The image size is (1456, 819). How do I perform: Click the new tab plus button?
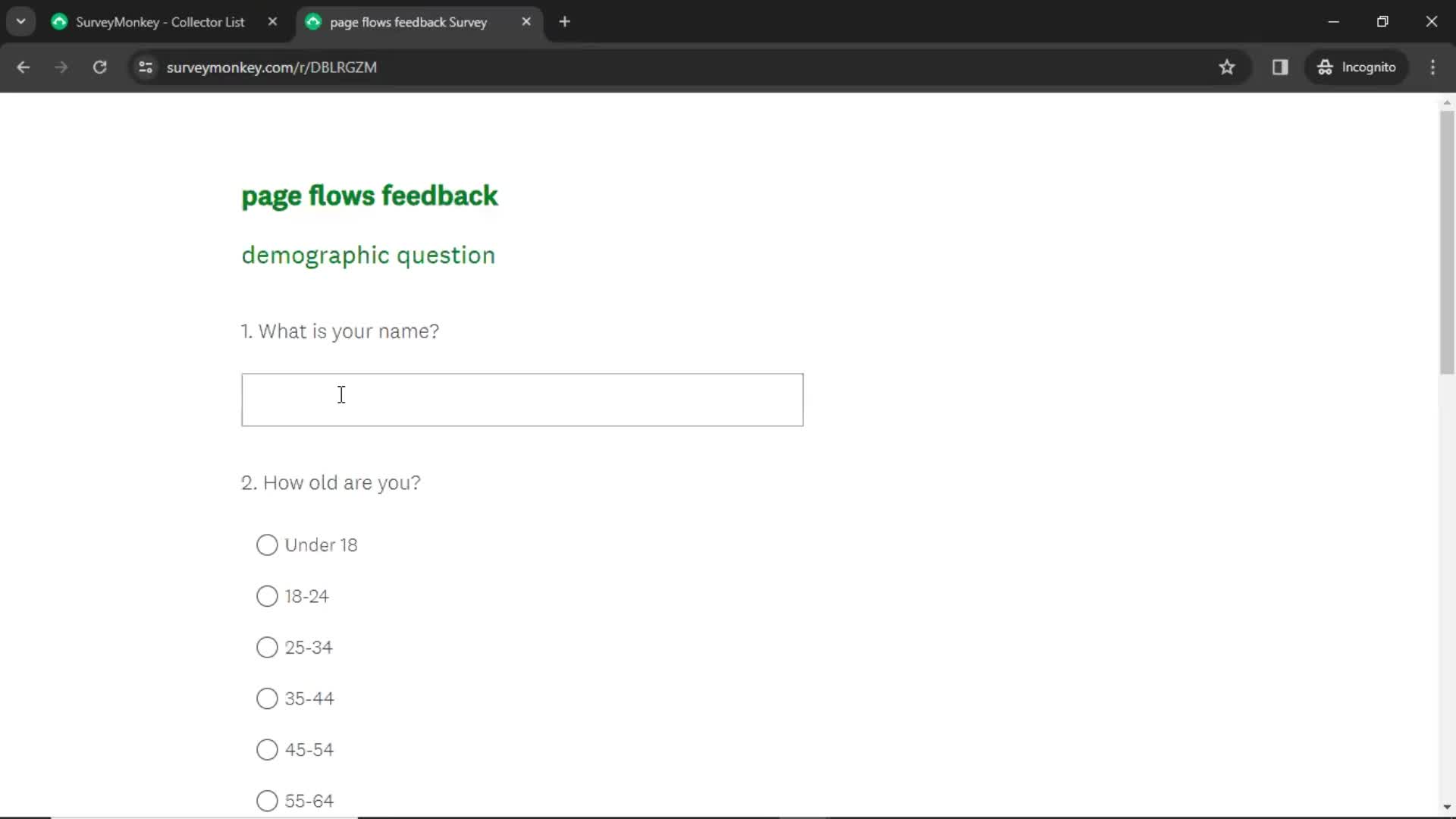pos(565,22)
